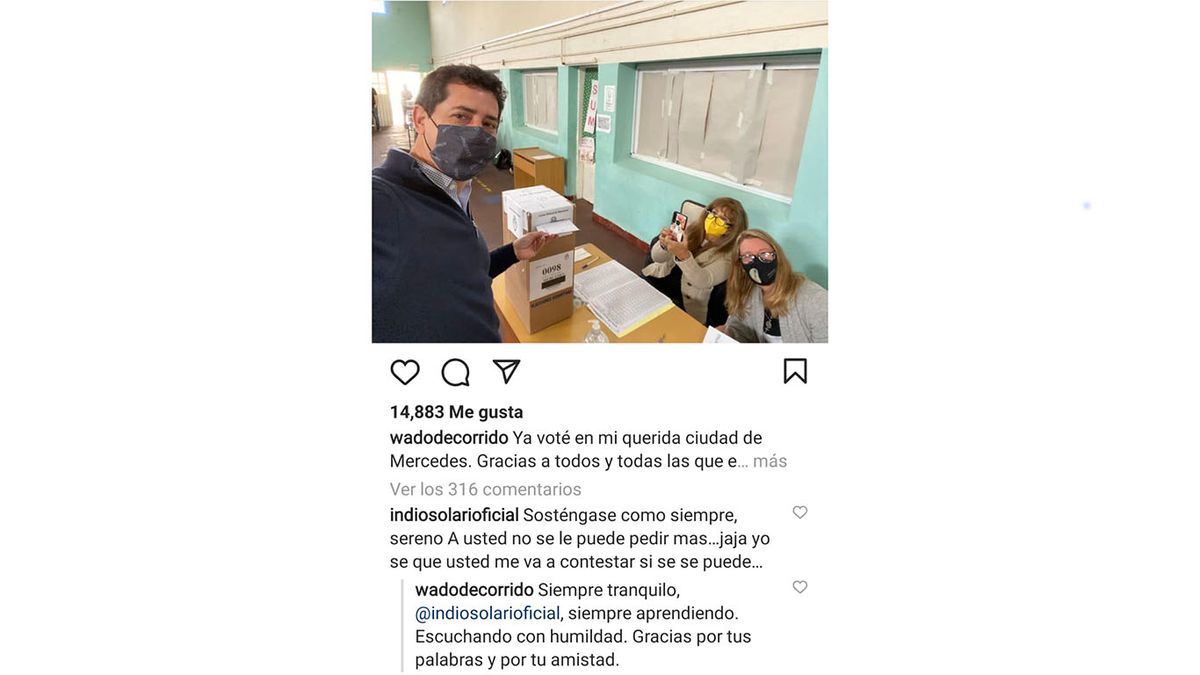
Task: Tap the ballot box in the photo
Action: (x=539, y=257)
